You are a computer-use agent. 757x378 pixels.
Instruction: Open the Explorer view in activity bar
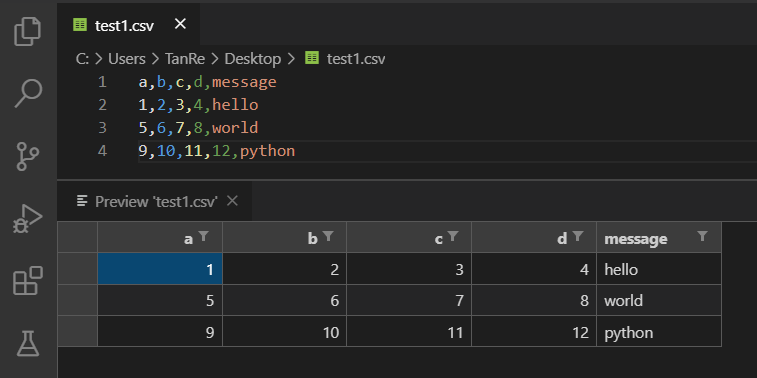coord(28,31)
